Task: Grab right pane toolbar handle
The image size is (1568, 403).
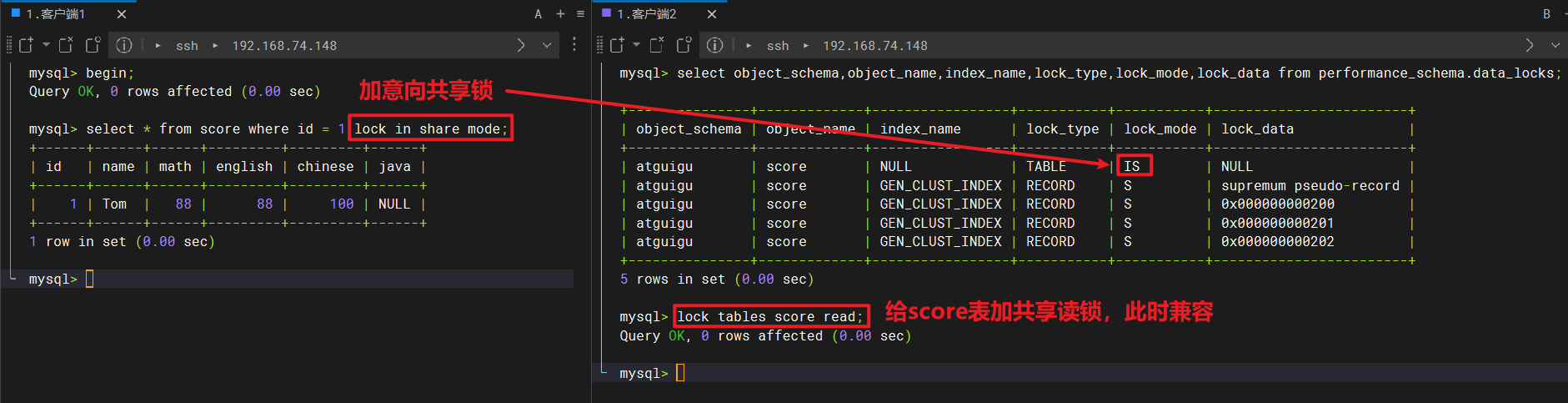Action: click(600, 45)
